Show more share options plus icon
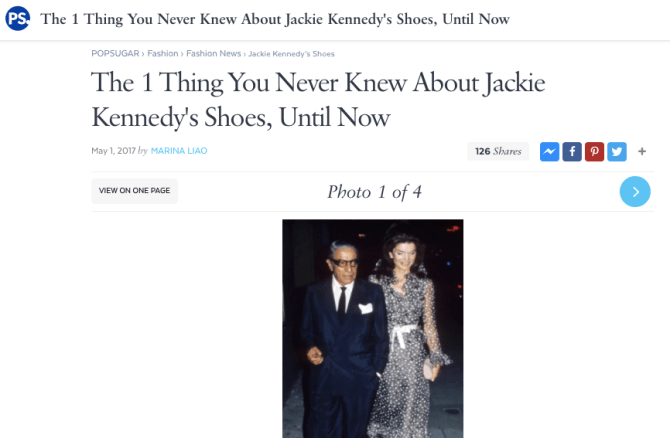 pos(642,151)
